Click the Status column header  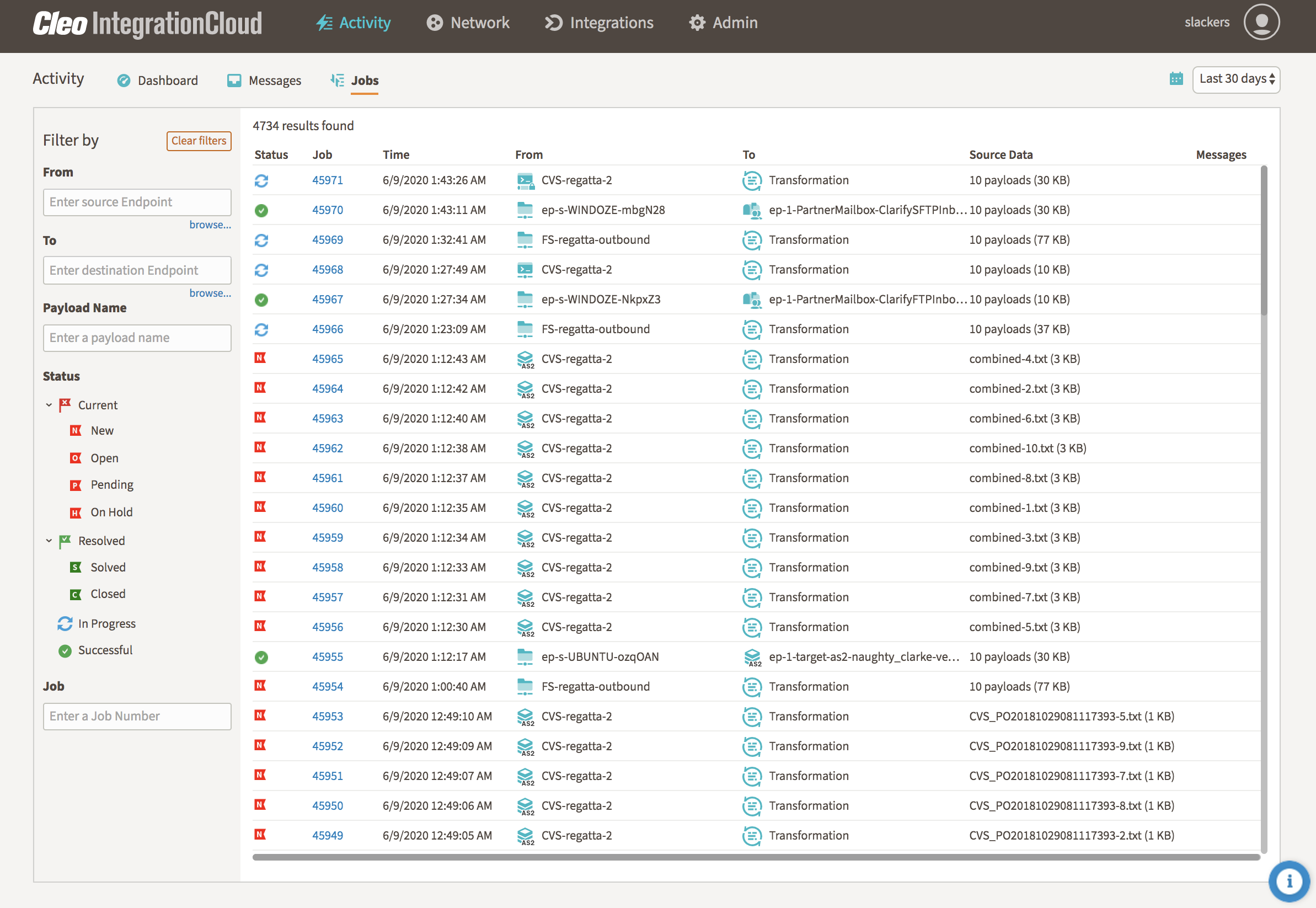pos(271,155)
